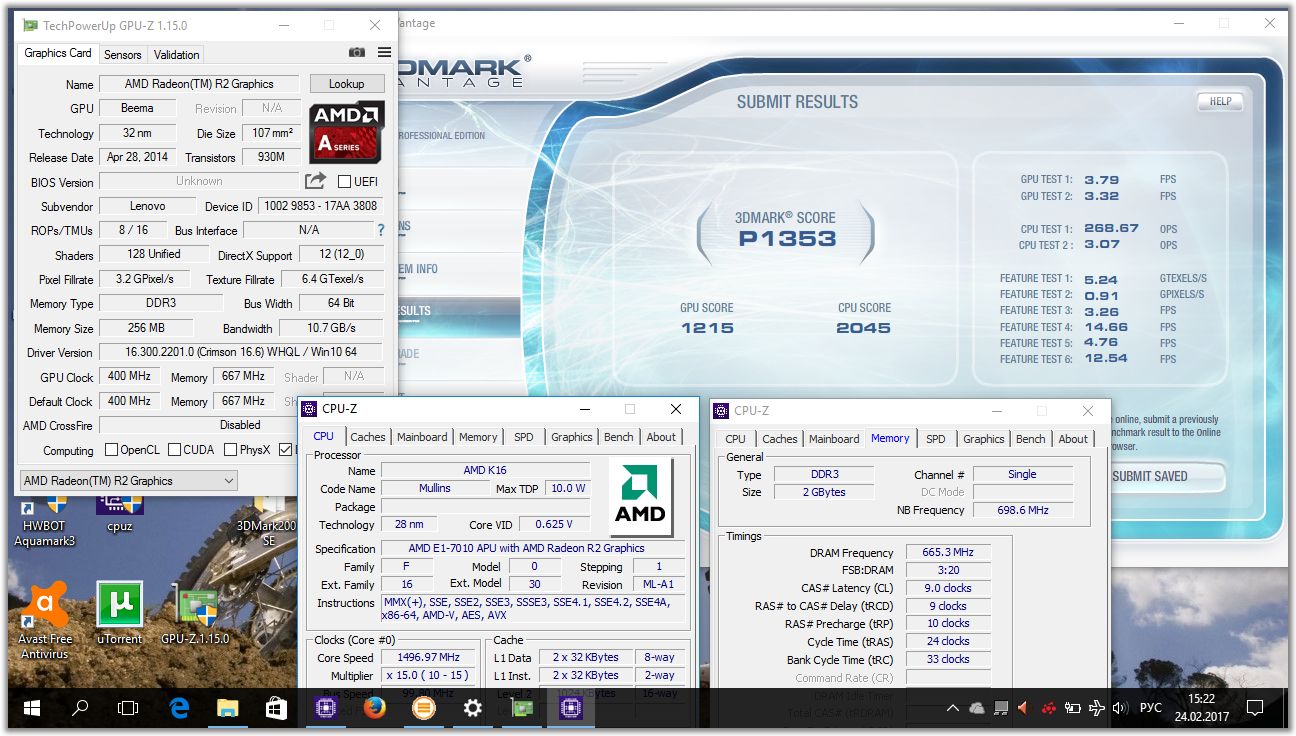Click DRAM Frequency value 665.3 MHz
The width and height of the screenshot is (1296, 736).
point(949,552)
